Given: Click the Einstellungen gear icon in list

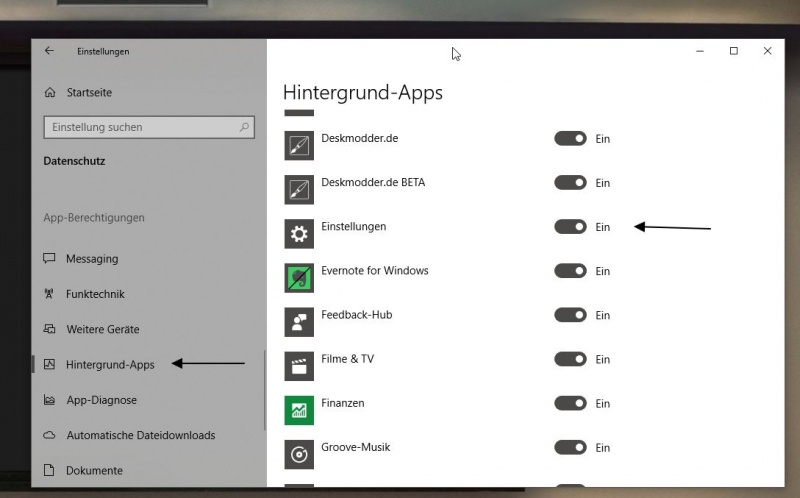Looking at the screenshot, I should point(299,234).
